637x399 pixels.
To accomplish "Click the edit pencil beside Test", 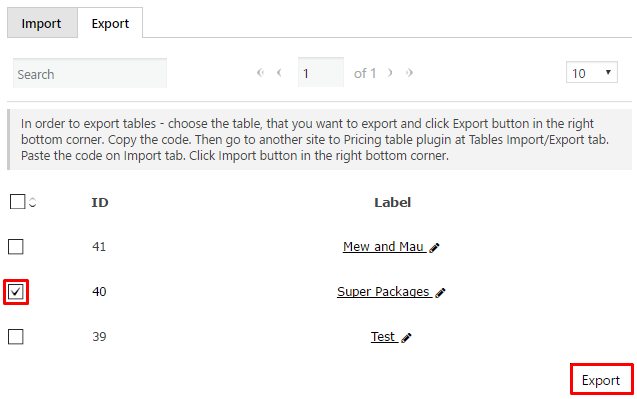I will [406, 338].
